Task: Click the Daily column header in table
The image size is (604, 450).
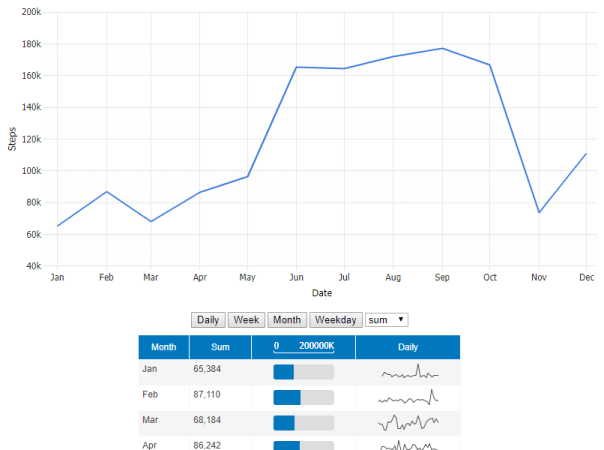Action: (408, 347)
